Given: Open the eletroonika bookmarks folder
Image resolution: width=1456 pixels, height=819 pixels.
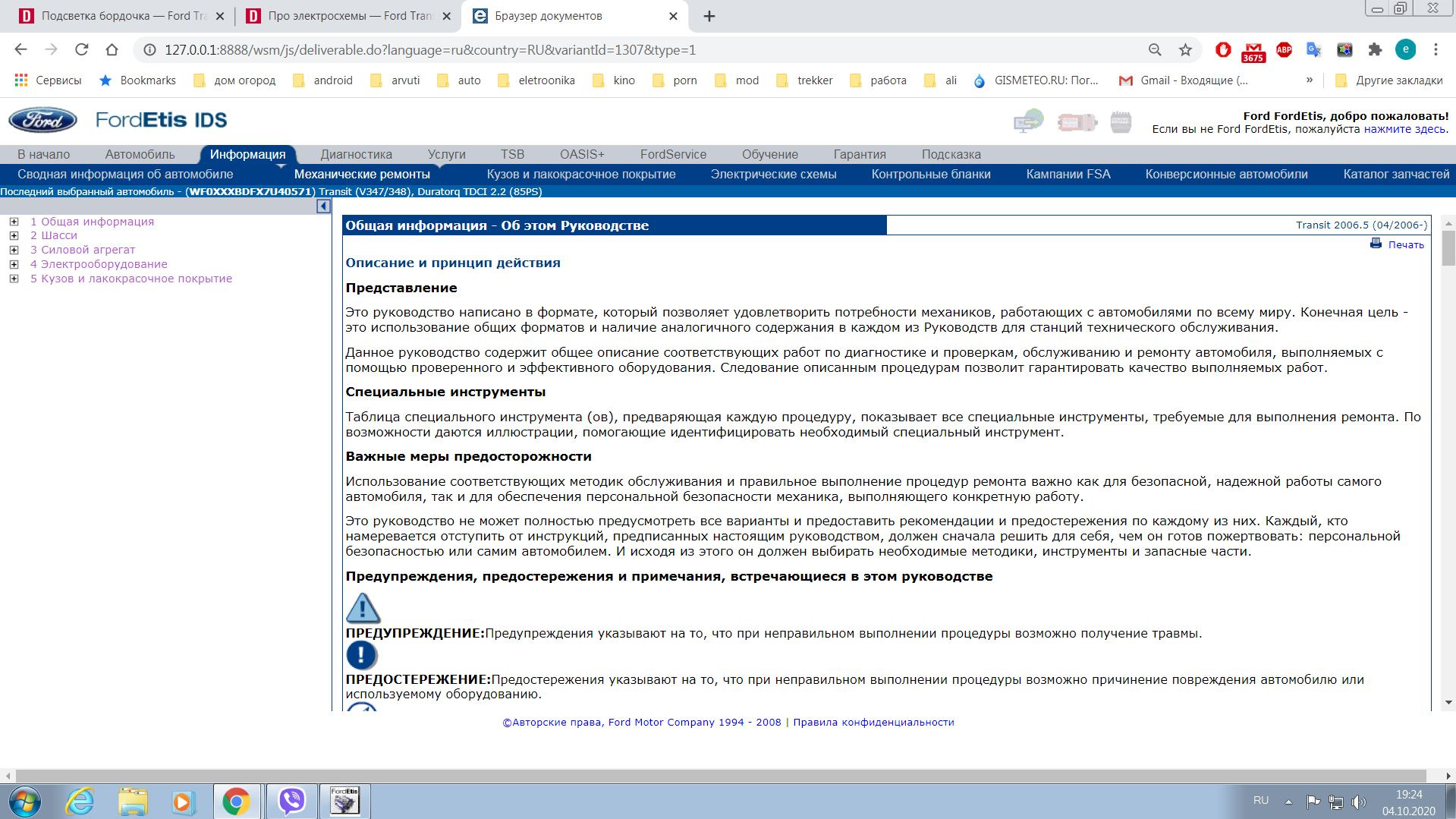Looking at the screenshot, I should (536, 80).
